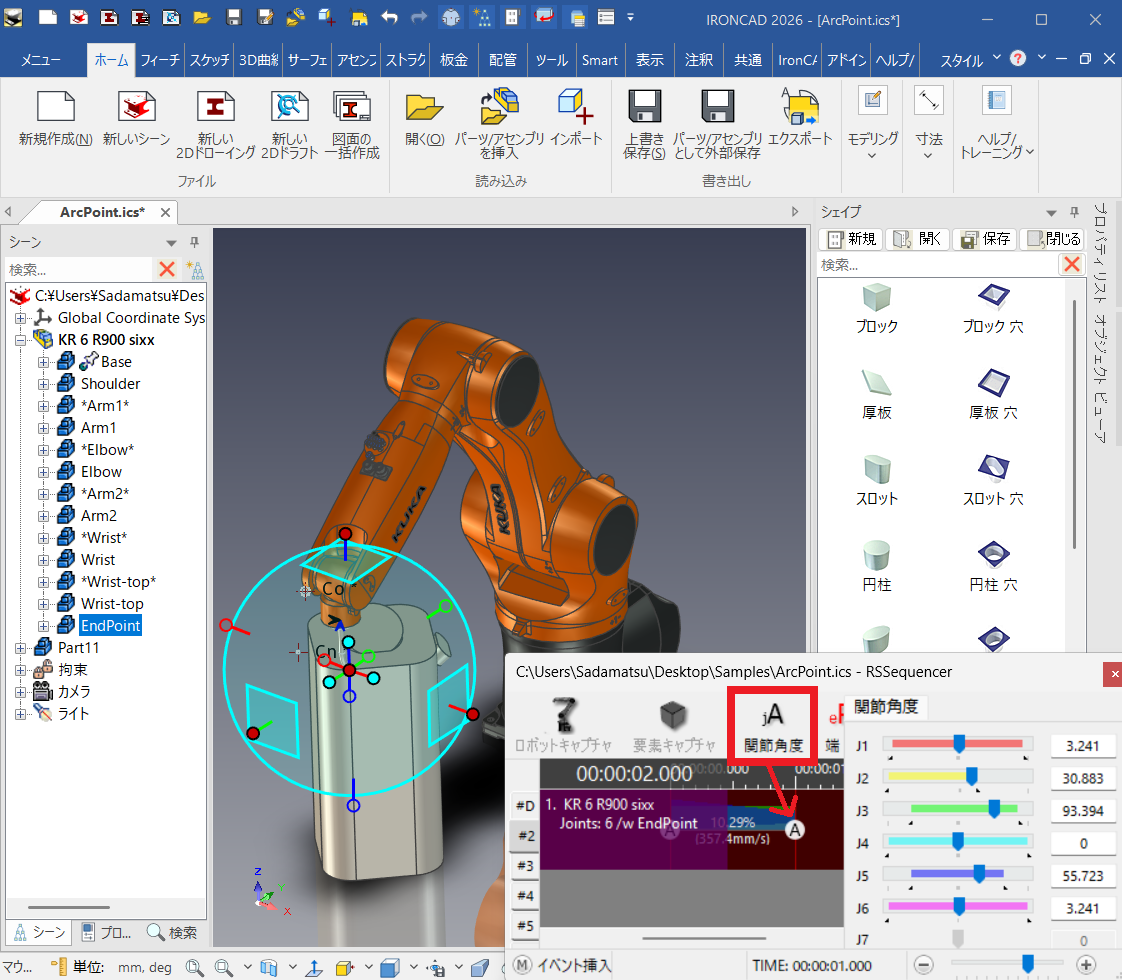The height and width of the screenshot is (980, 1122).
Task: Open 新しい2Dドラフト
Action: pyautogui.click(x=289, y=107)
